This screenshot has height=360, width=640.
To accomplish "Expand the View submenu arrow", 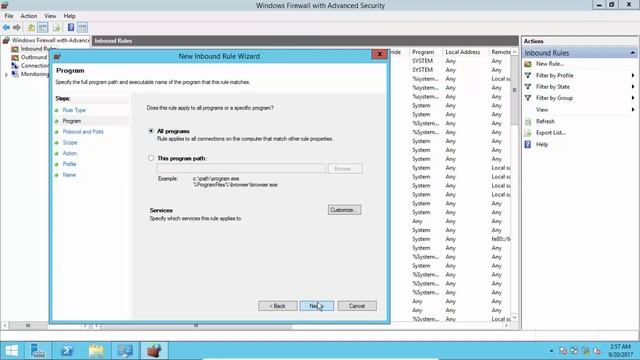I will tap(633, 109).
